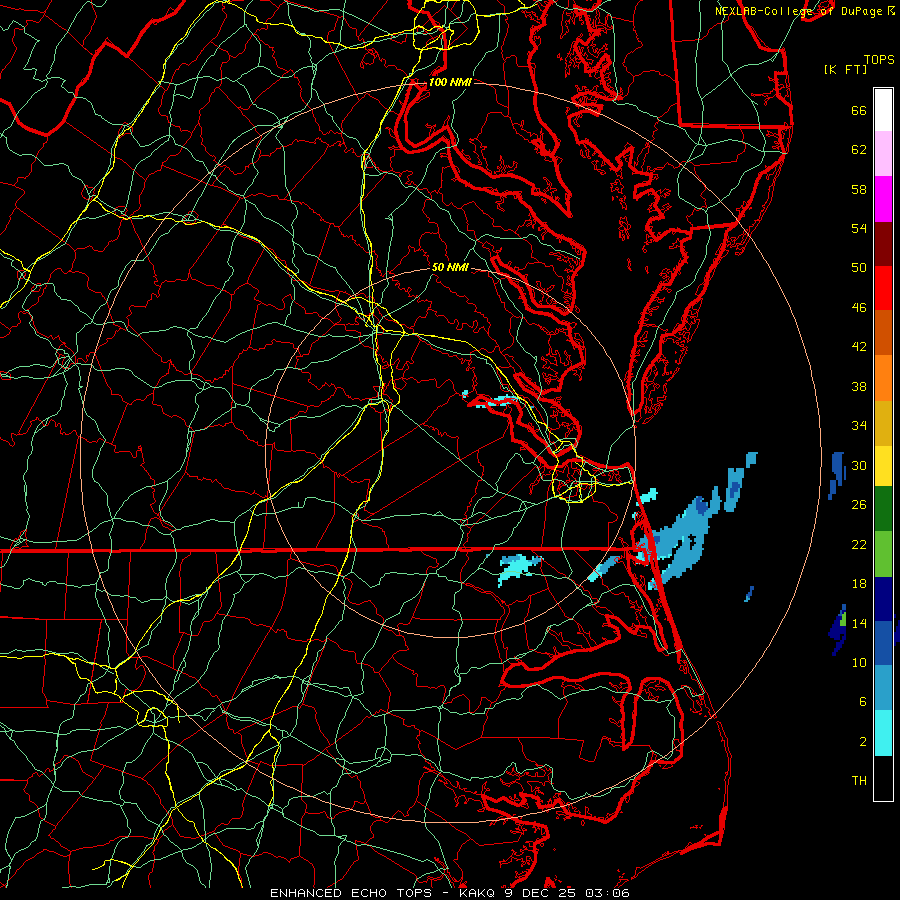Click the 46 legend value
The height and width of the screenshot is (900, 900).
(x=859, y=308)
